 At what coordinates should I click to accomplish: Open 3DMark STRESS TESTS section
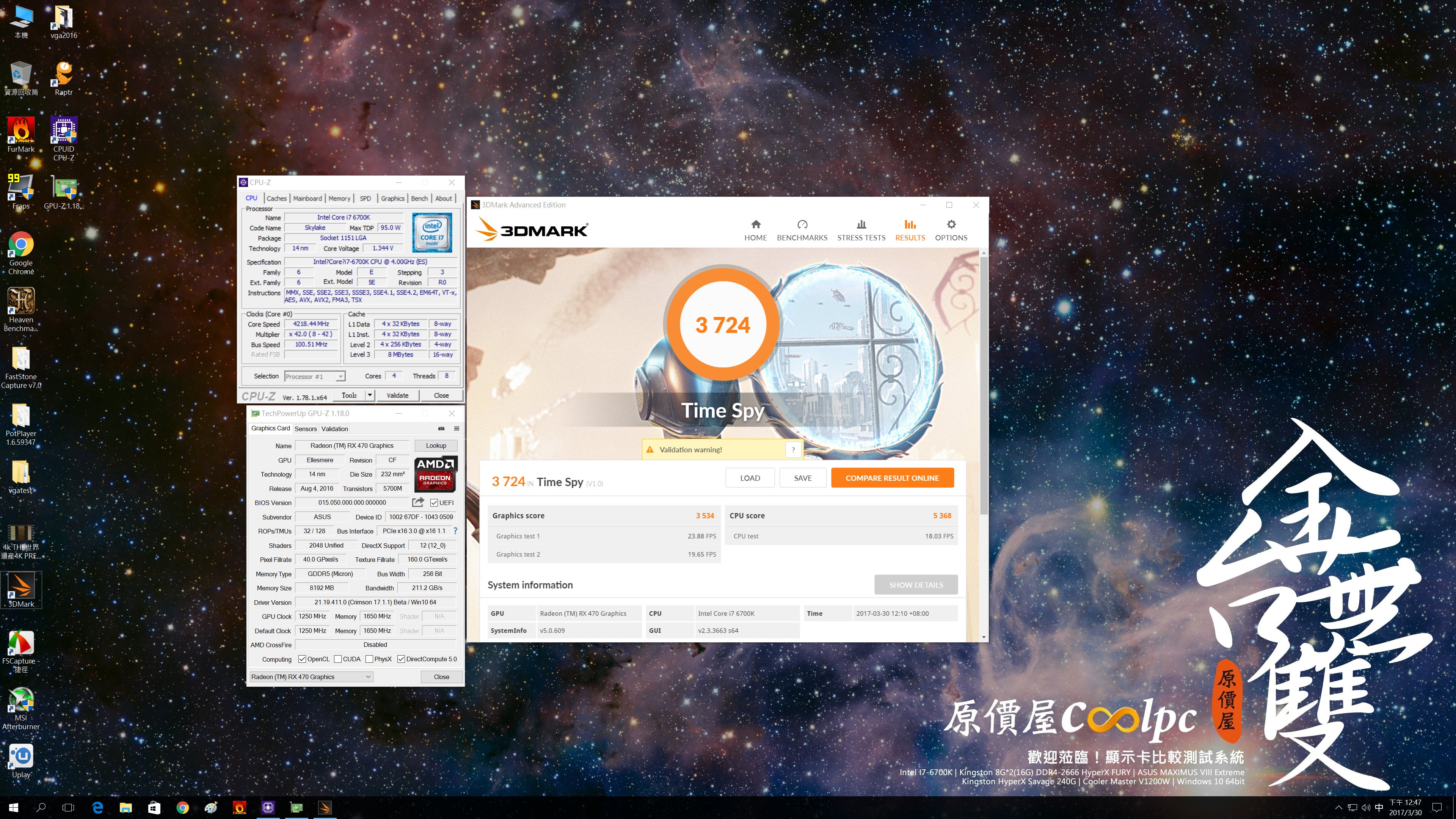861,231
